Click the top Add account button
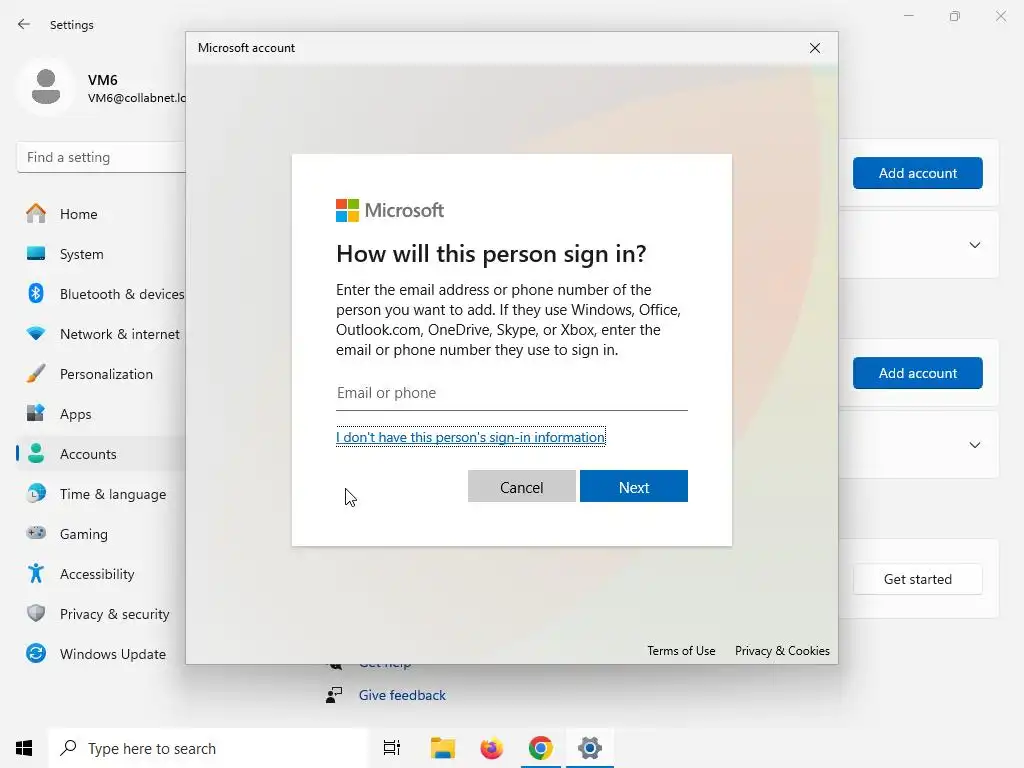Image resolution: width=1024 pixels, height=768 pixels. [x=917, y=173]
